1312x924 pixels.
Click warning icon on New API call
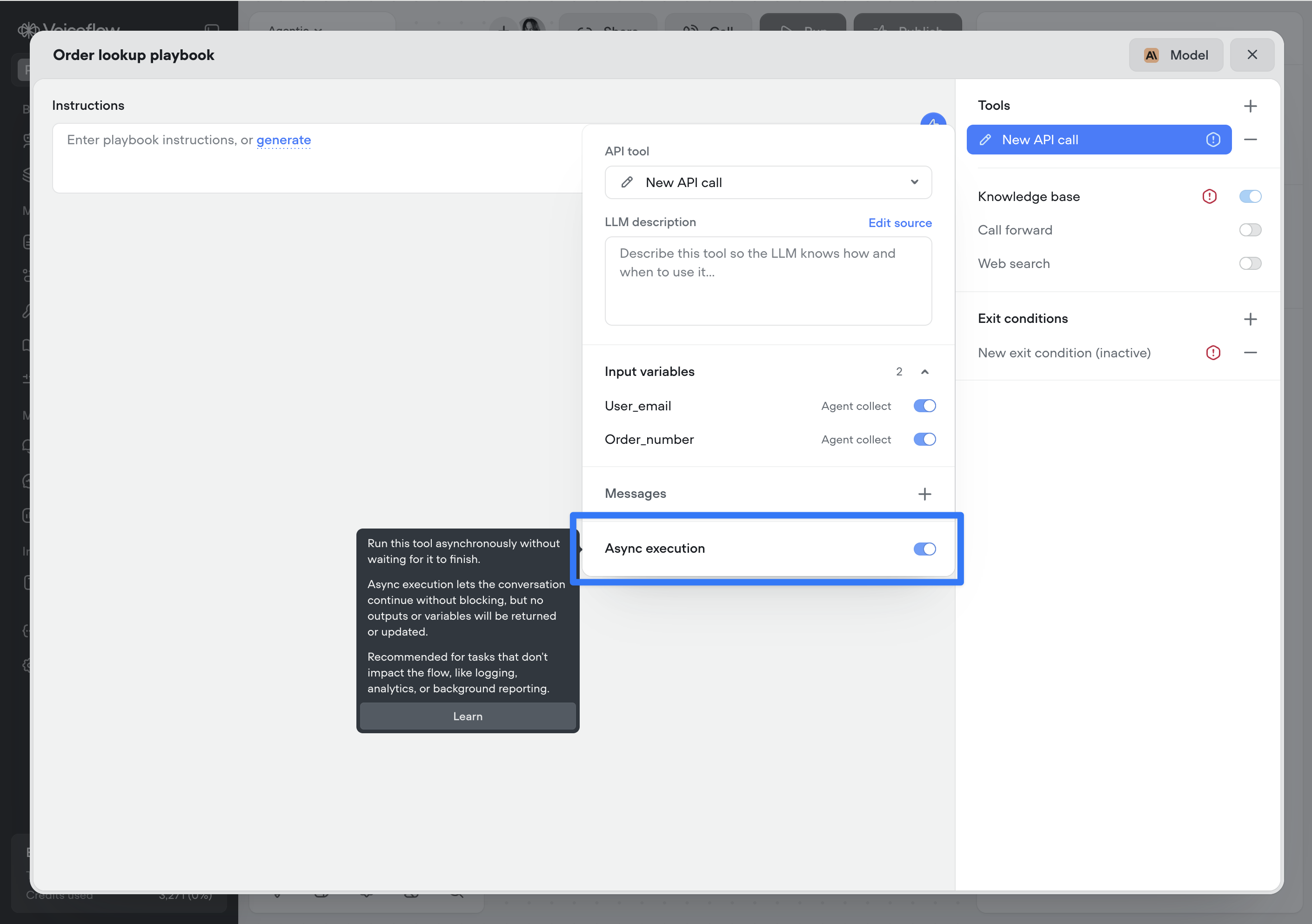[1212, 140]
